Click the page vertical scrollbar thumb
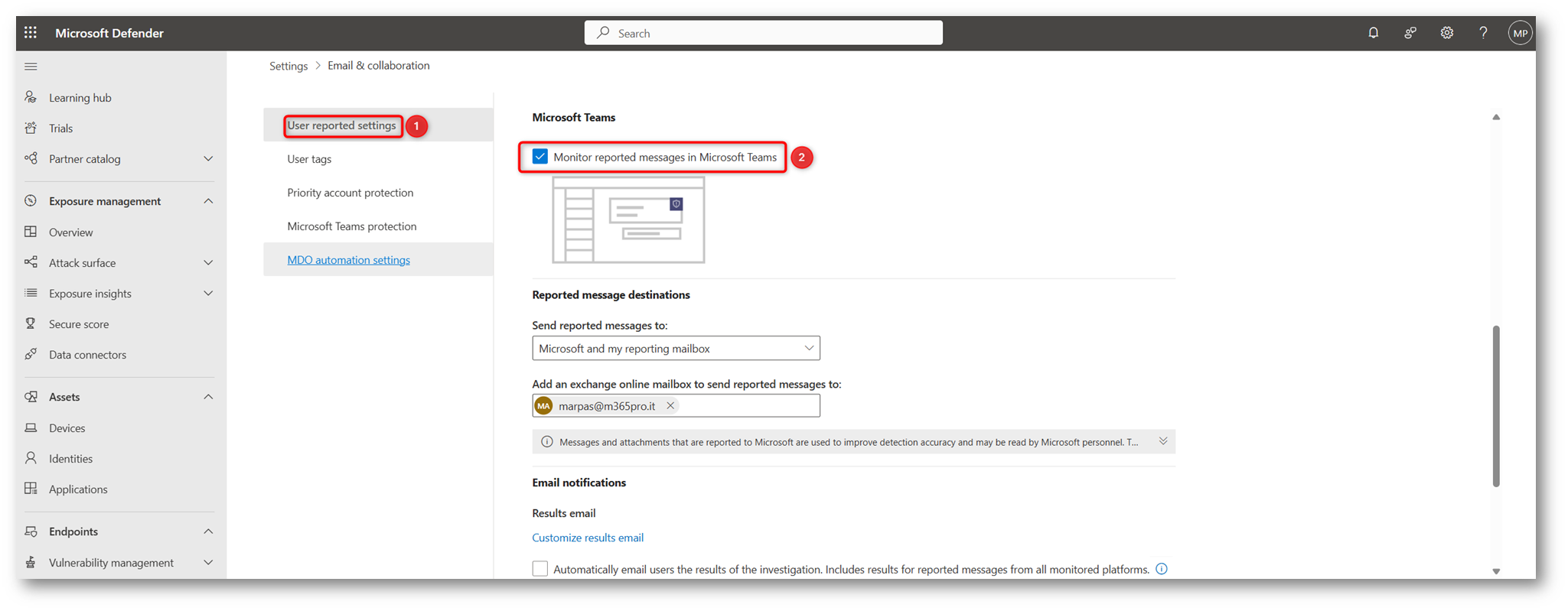1568x611 pixels. click(x=1496, y=406)
